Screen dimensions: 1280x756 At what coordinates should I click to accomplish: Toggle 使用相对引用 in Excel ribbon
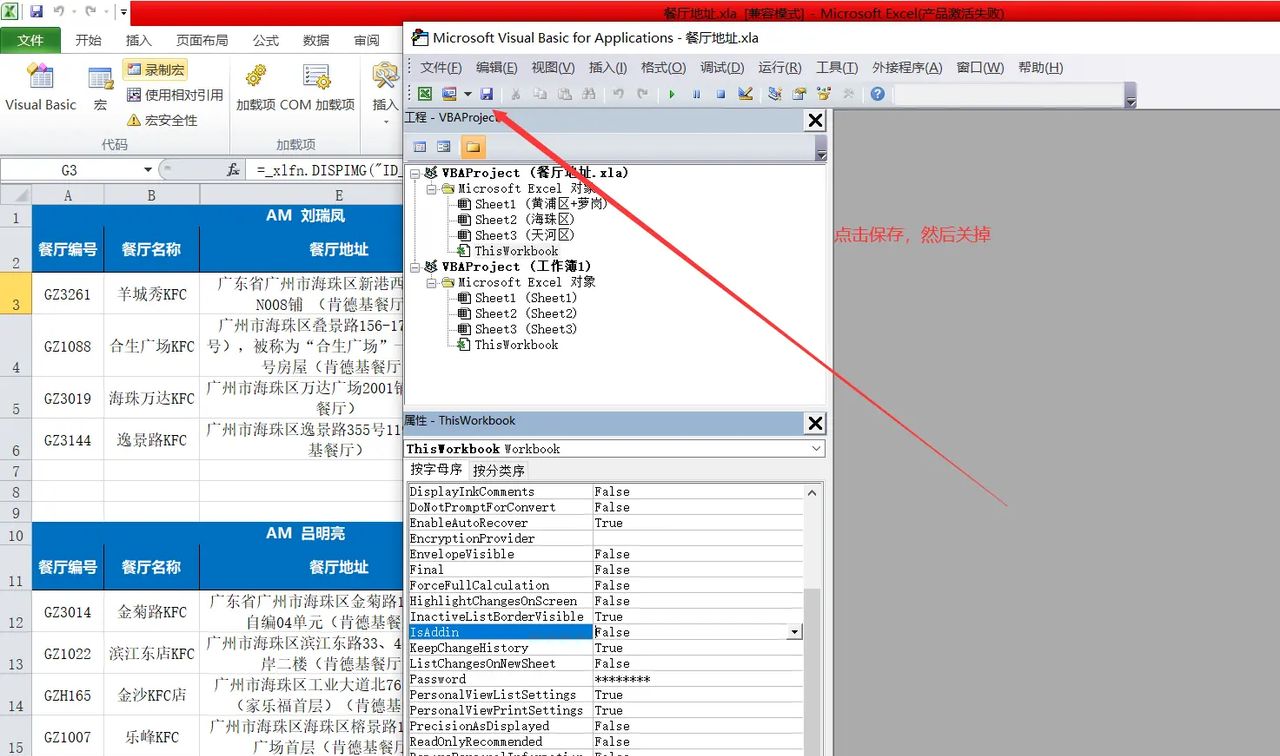175,95
